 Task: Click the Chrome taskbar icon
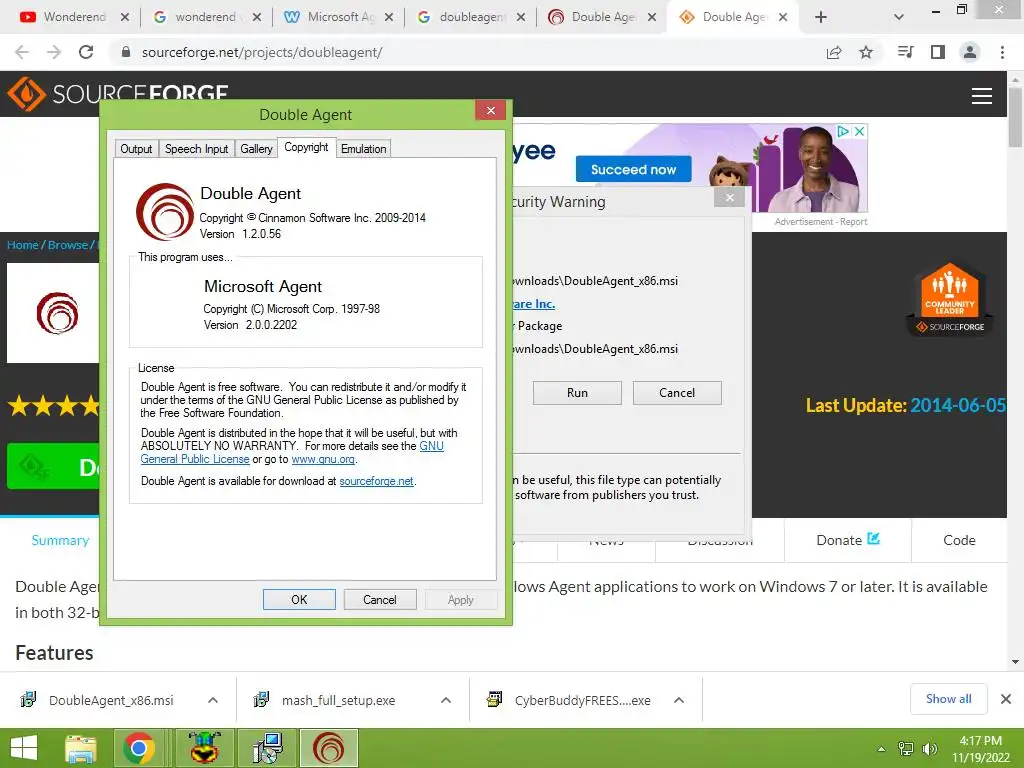tap(138, 748)
